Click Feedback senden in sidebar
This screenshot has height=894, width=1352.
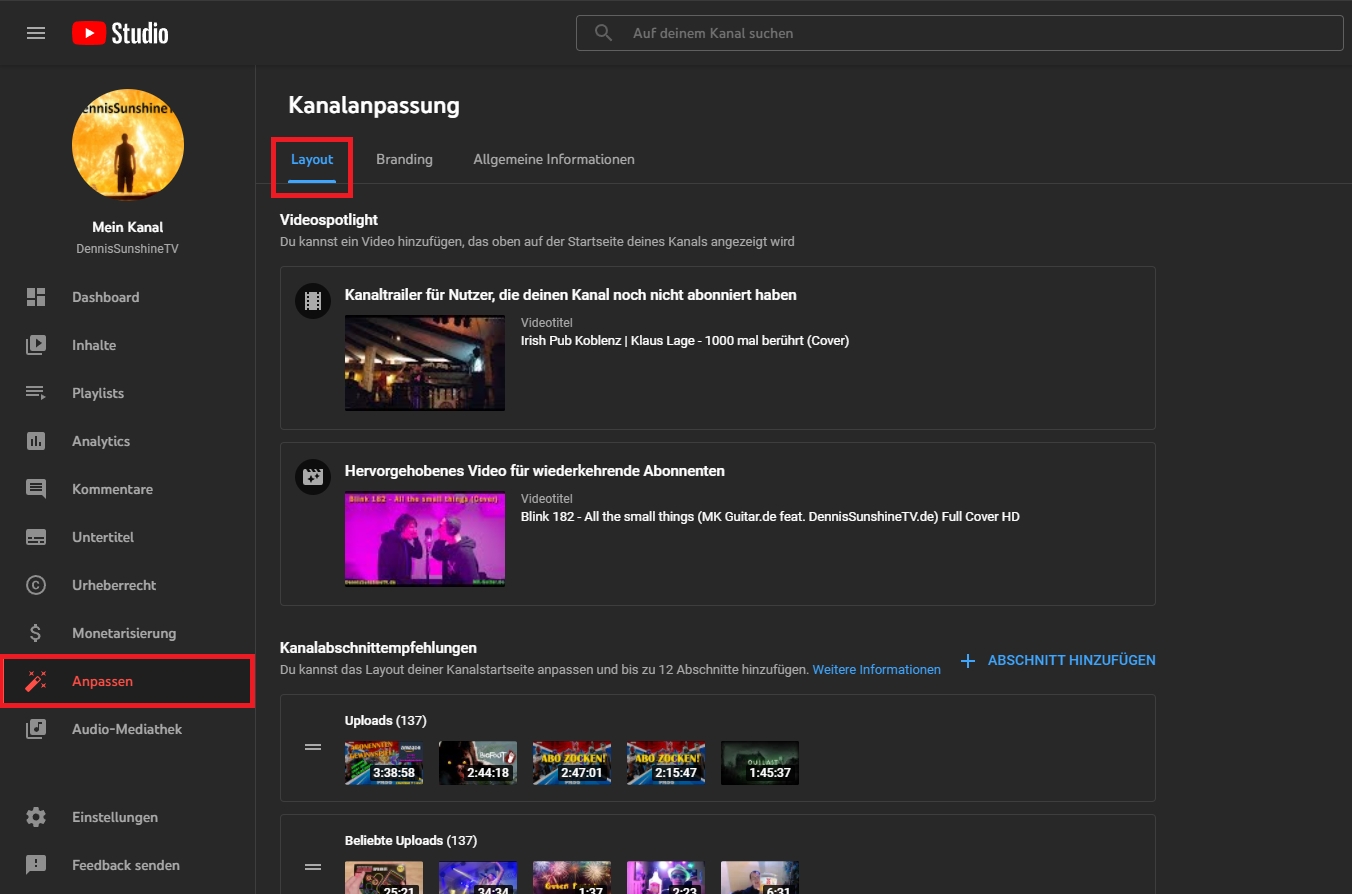[x=125, y=865]
